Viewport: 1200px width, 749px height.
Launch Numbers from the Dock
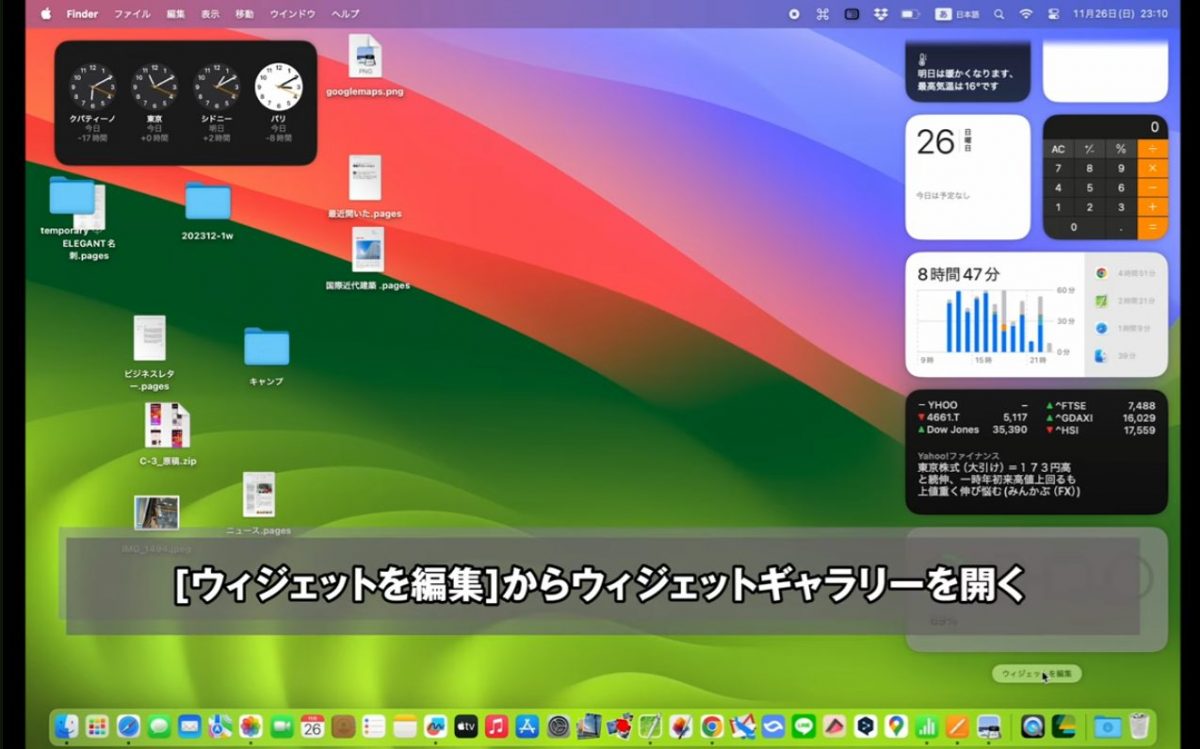tap(927, 726)
